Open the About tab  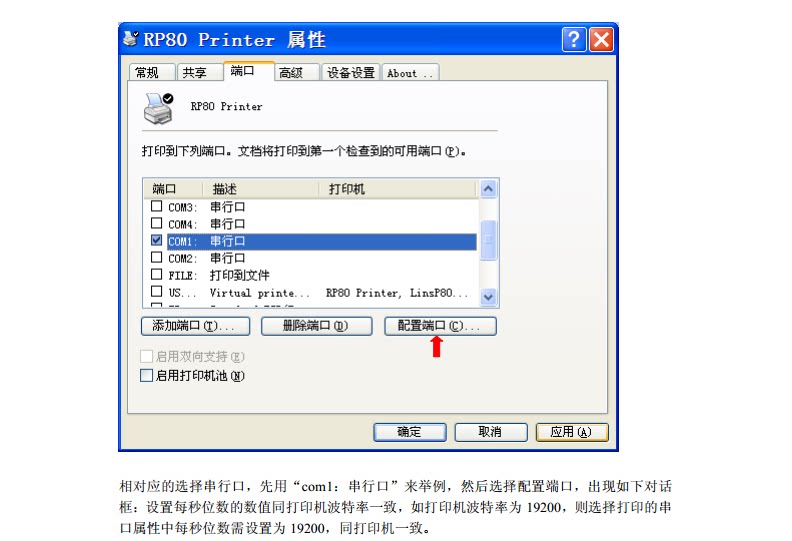(x=410, y=72)
